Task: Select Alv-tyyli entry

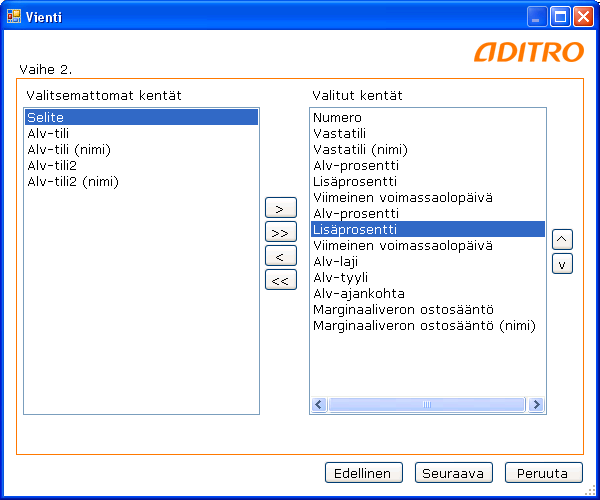Action: tap(427, 277)
